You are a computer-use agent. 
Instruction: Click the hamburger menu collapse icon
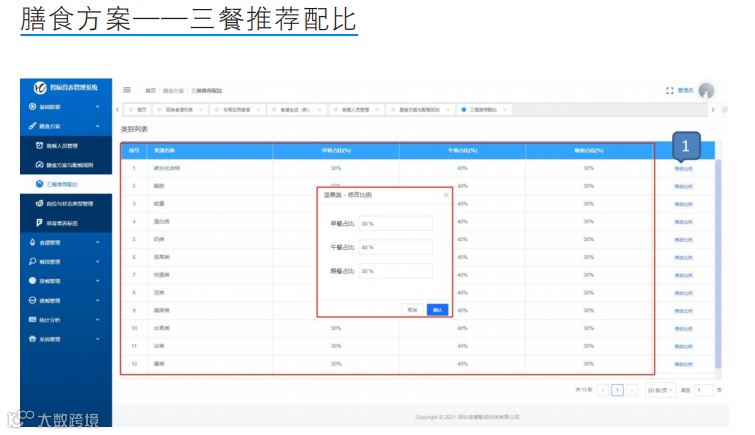(x=127, y=90)
